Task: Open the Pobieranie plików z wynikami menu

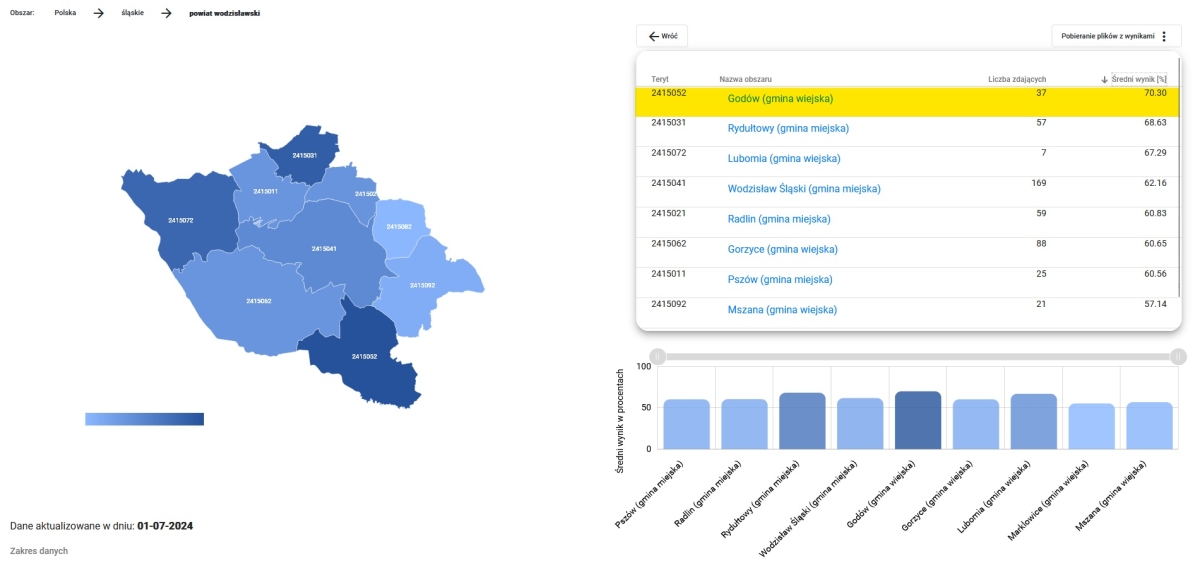Action: click(1116, 36)
